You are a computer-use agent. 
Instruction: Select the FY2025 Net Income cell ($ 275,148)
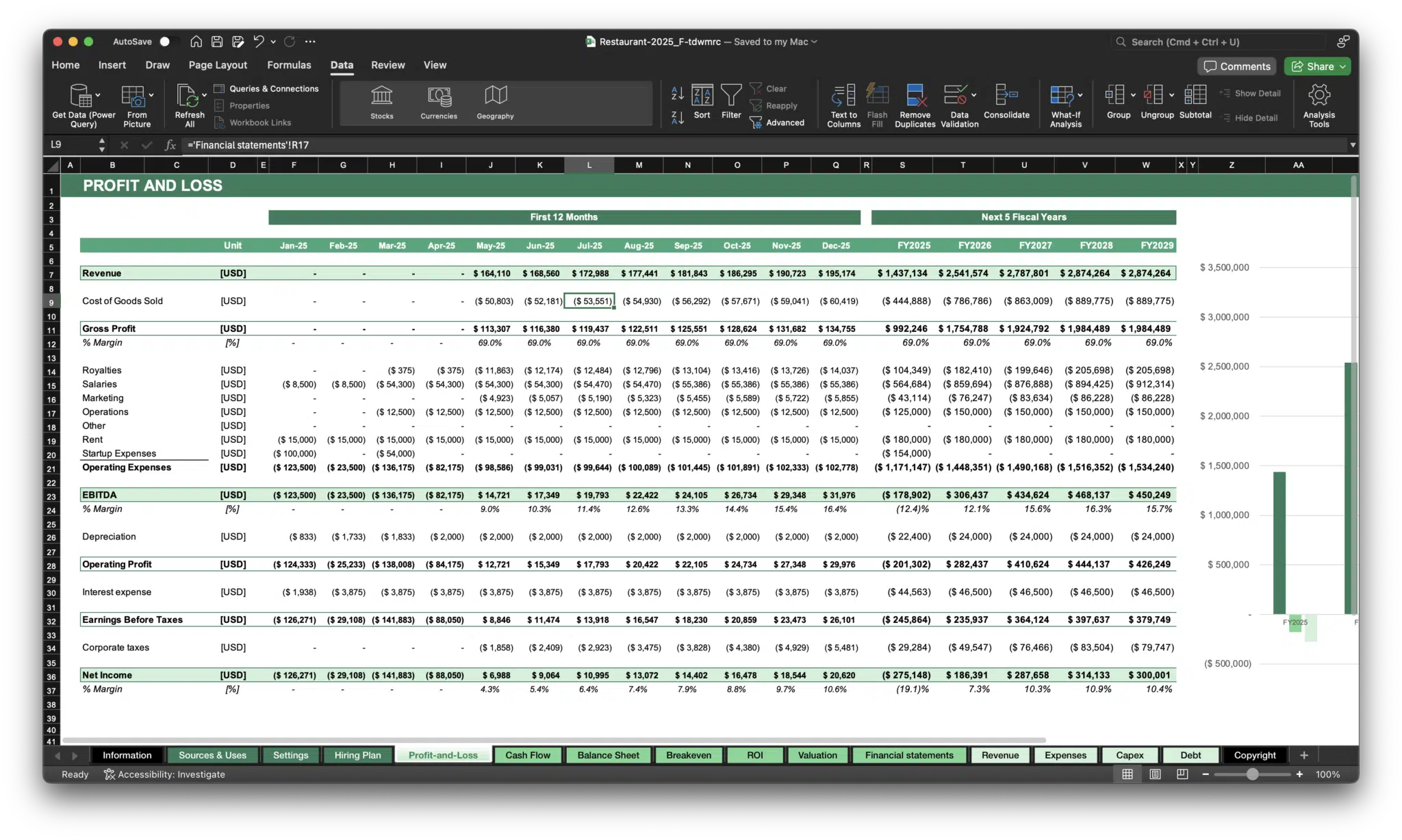[x=902, y=675]
